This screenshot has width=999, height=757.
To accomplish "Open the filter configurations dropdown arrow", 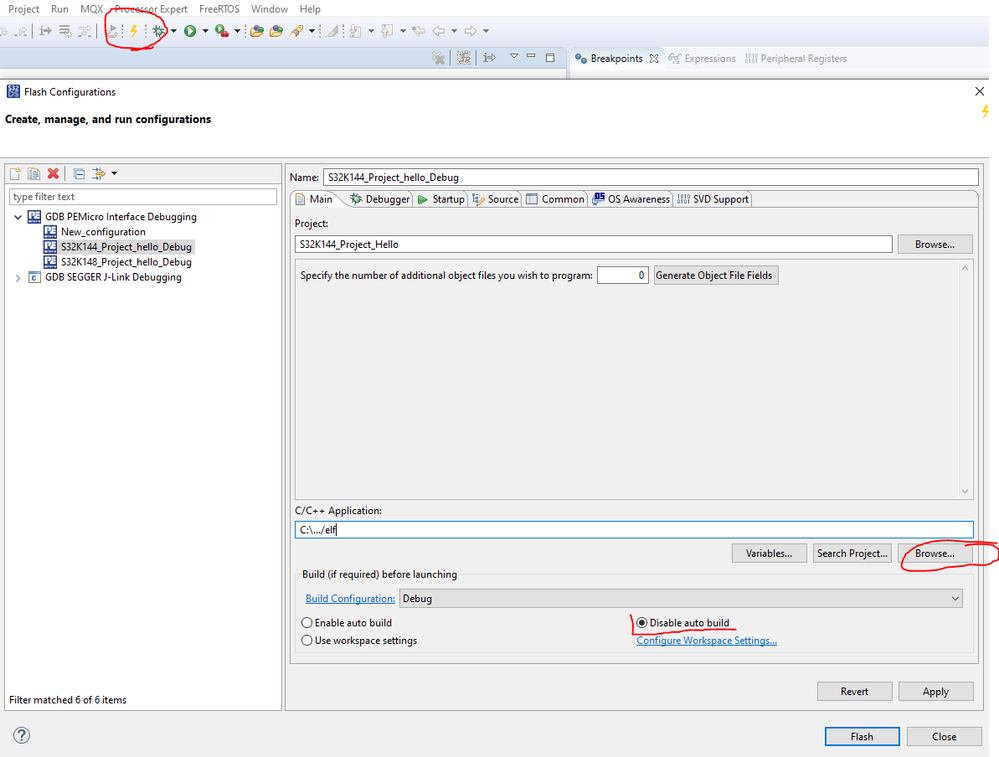I will click(115, 173).
